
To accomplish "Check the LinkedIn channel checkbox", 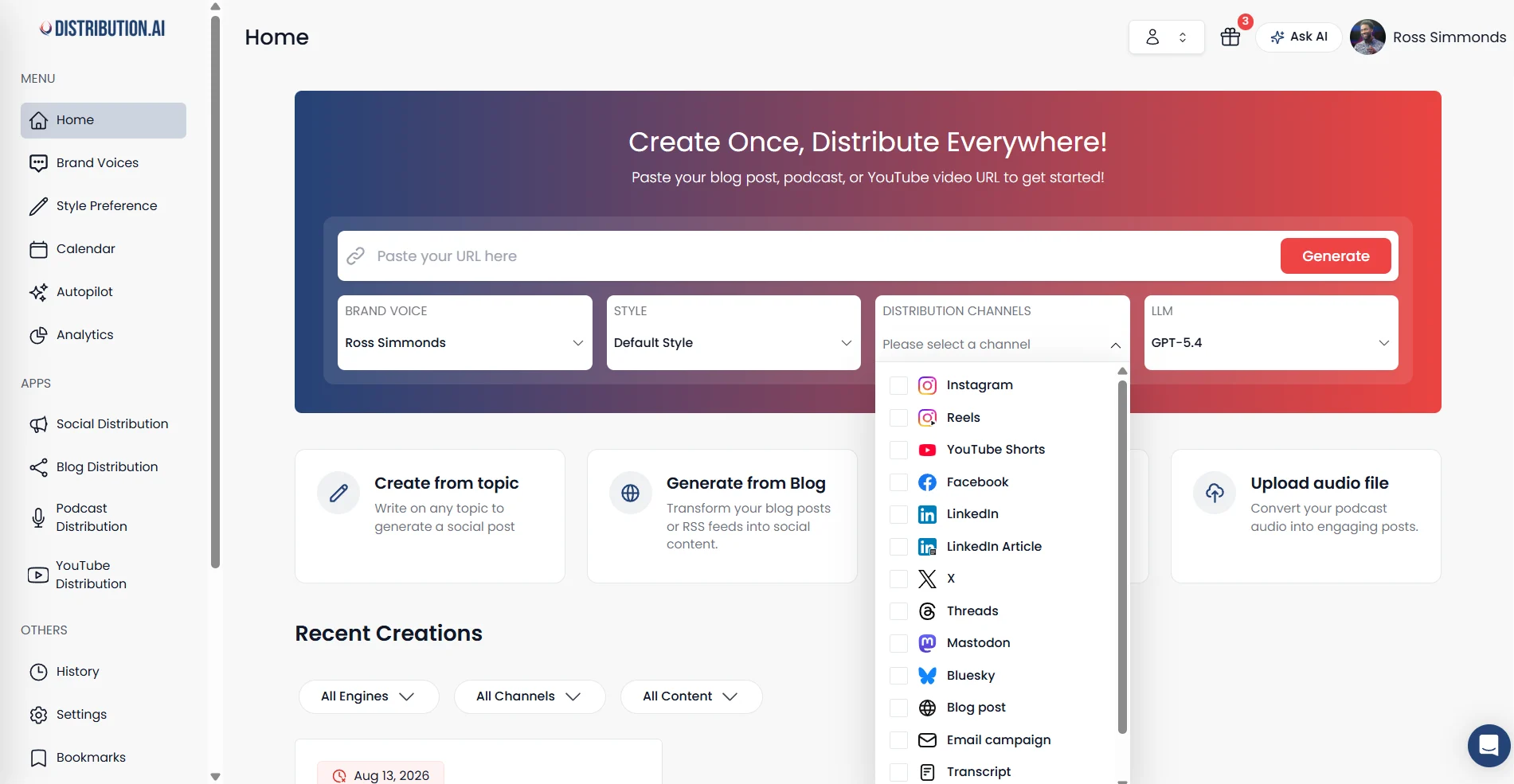I will (x=898, y=514).
